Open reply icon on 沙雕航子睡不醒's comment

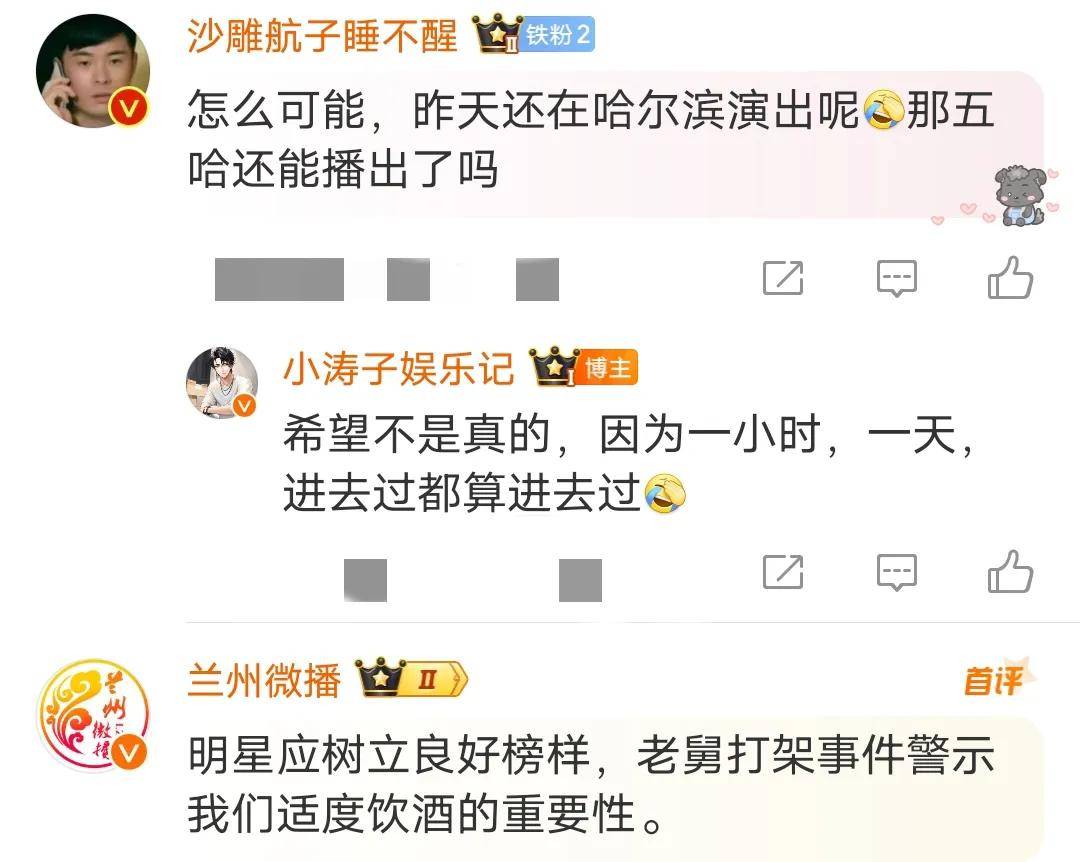(x=897, y=278)
